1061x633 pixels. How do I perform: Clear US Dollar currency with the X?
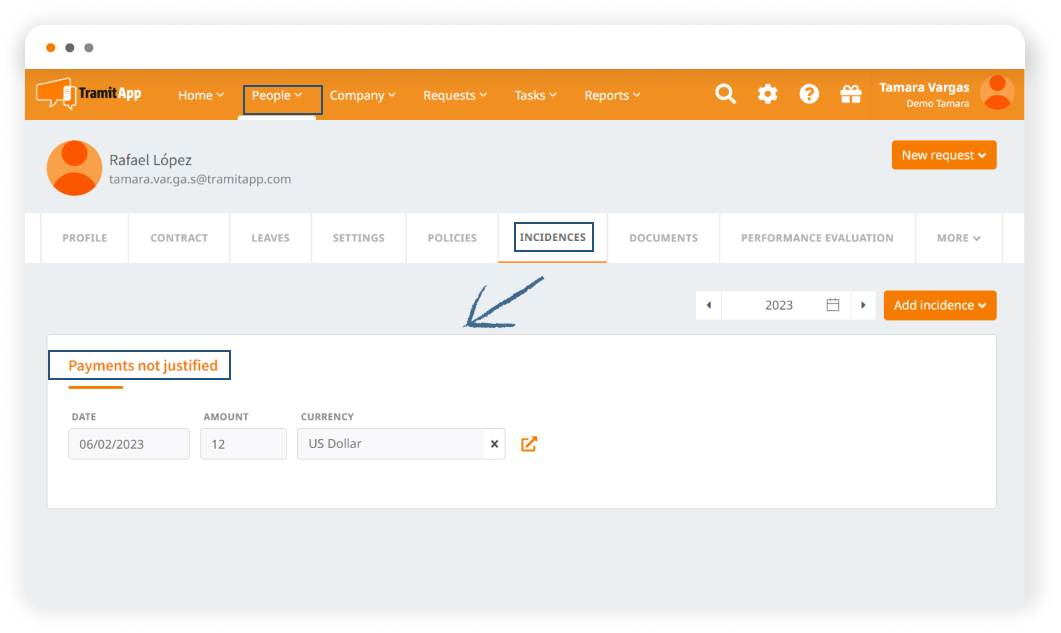click(x=494, y=444)
